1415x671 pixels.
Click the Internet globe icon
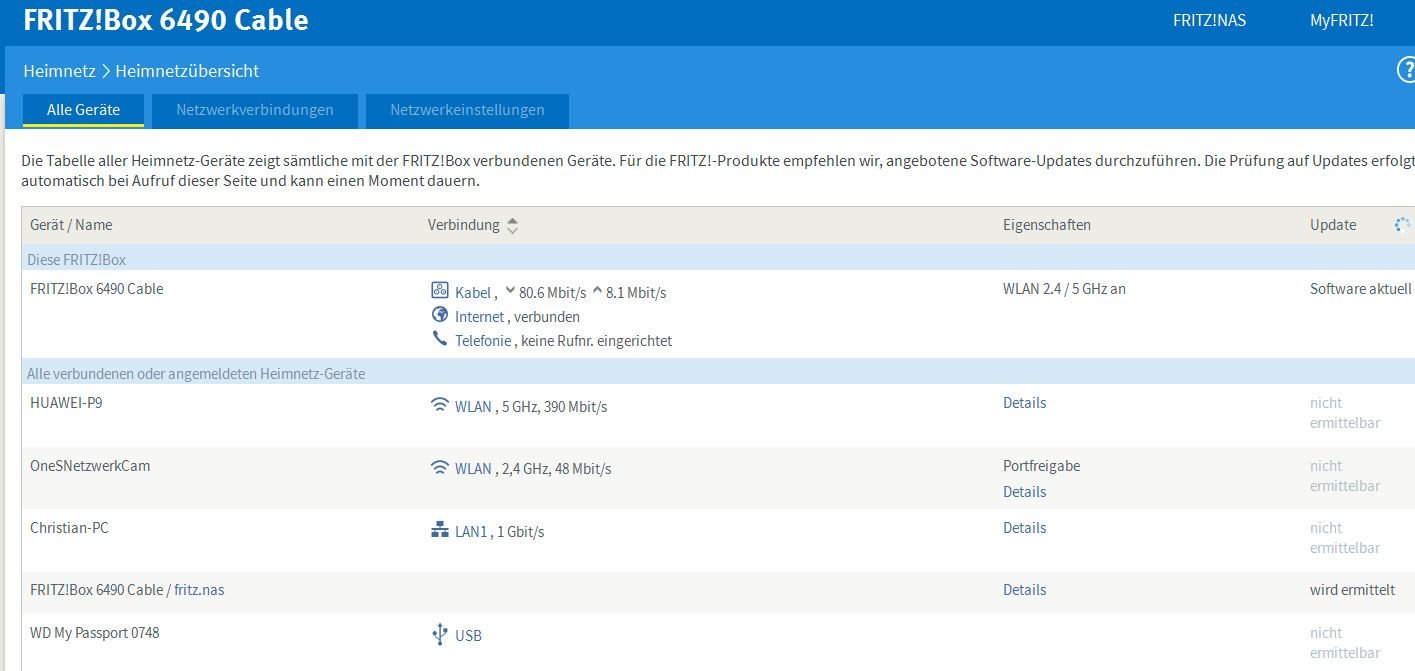point(440,315)
